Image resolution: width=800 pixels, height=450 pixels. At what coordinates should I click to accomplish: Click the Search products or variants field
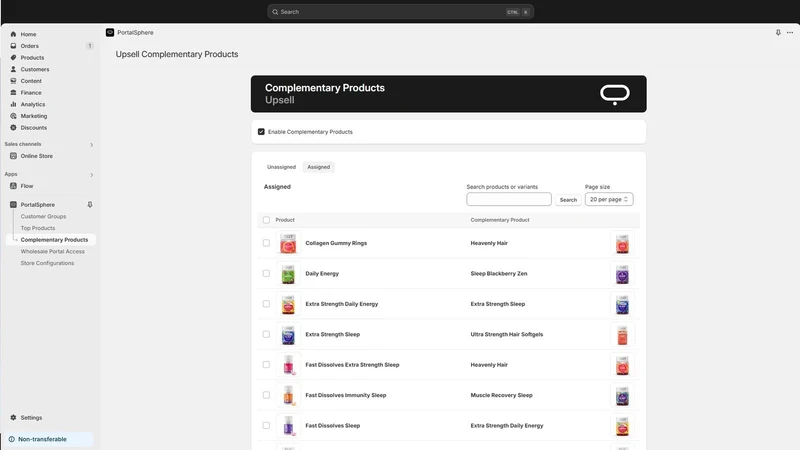click(x=509, y=199)
